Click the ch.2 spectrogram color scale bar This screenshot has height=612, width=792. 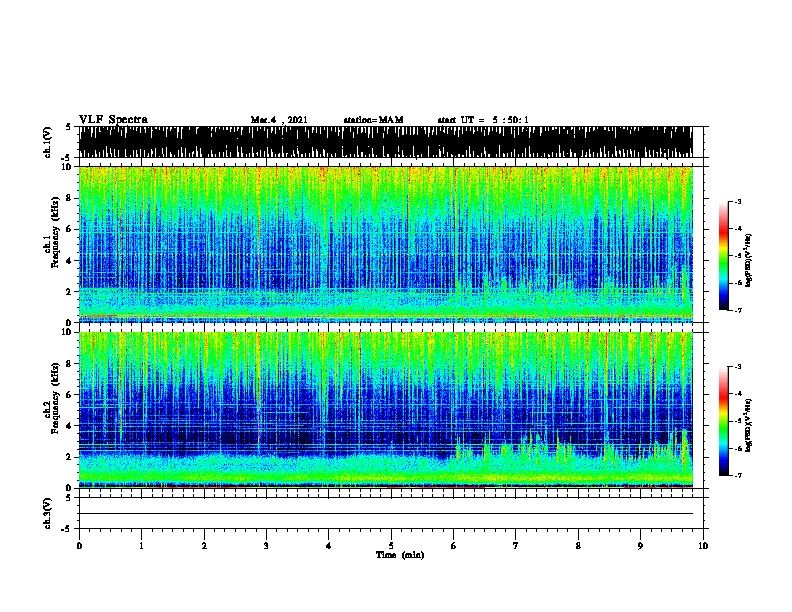(724, 421)
